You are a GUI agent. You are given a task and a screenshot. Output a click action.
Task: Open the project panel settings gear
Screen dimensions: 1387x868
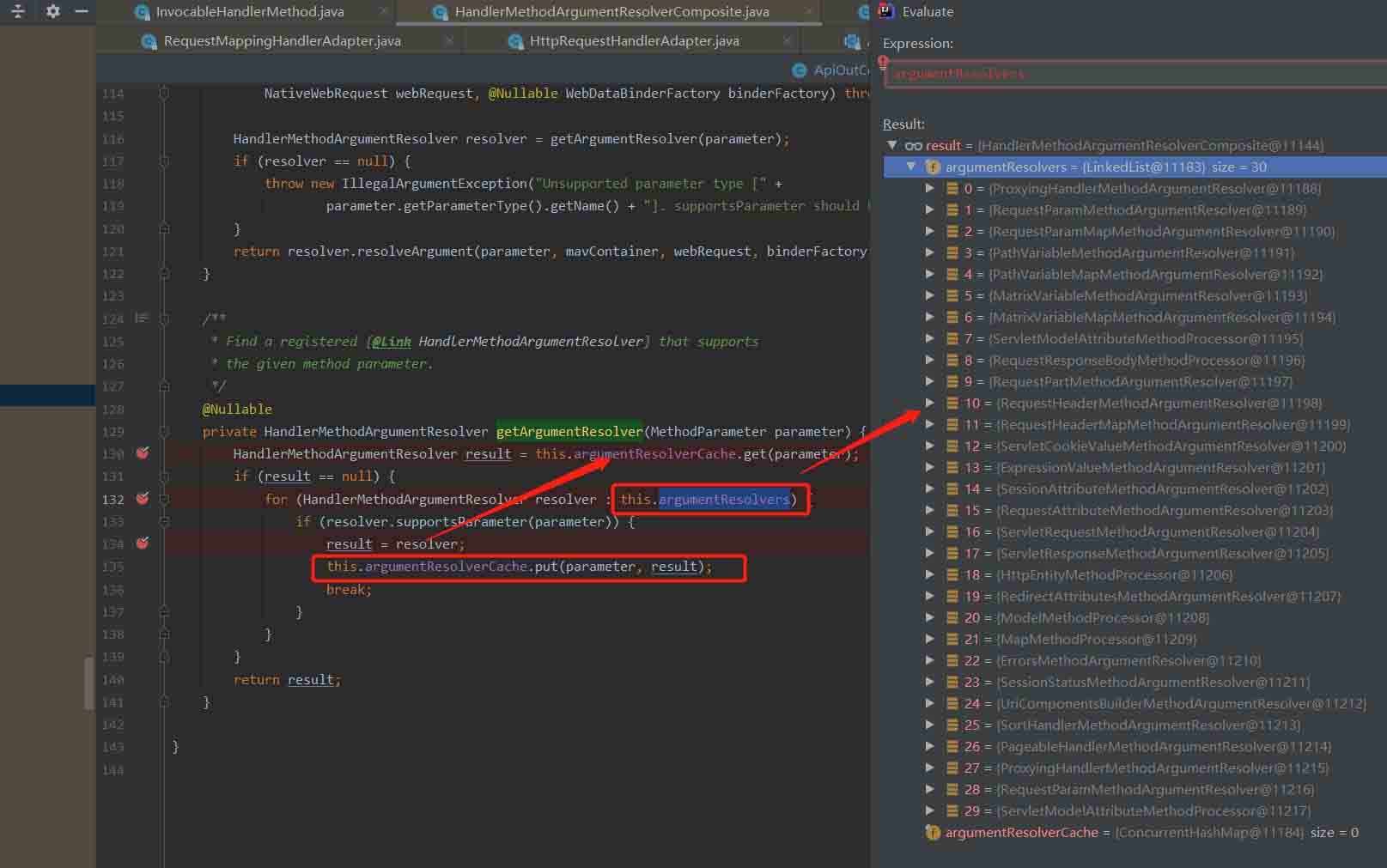point(52,11)
